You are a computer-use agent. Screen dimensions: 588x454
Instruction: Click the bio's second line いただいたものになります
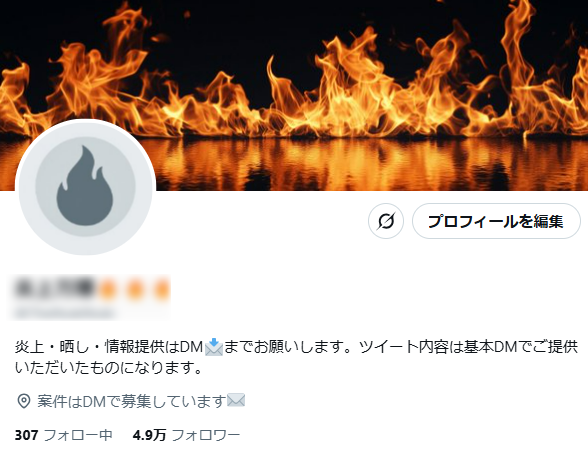108,368
